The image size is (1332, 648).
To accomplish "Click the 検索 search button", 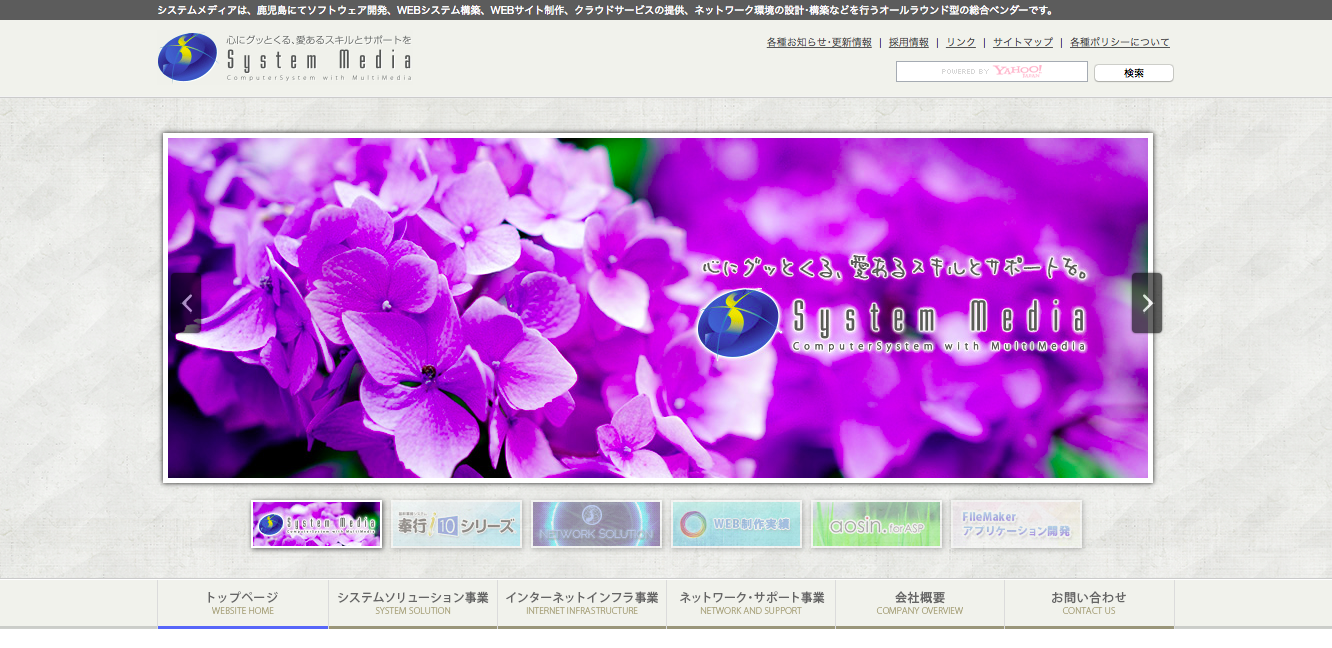I will click(x=1134, y=73).
